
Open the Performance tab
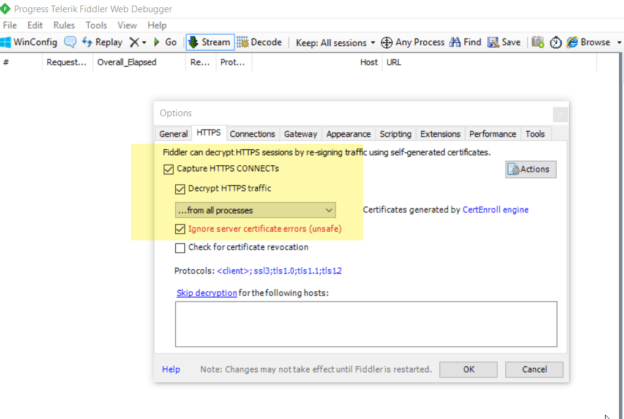click(x=493, y=134)
